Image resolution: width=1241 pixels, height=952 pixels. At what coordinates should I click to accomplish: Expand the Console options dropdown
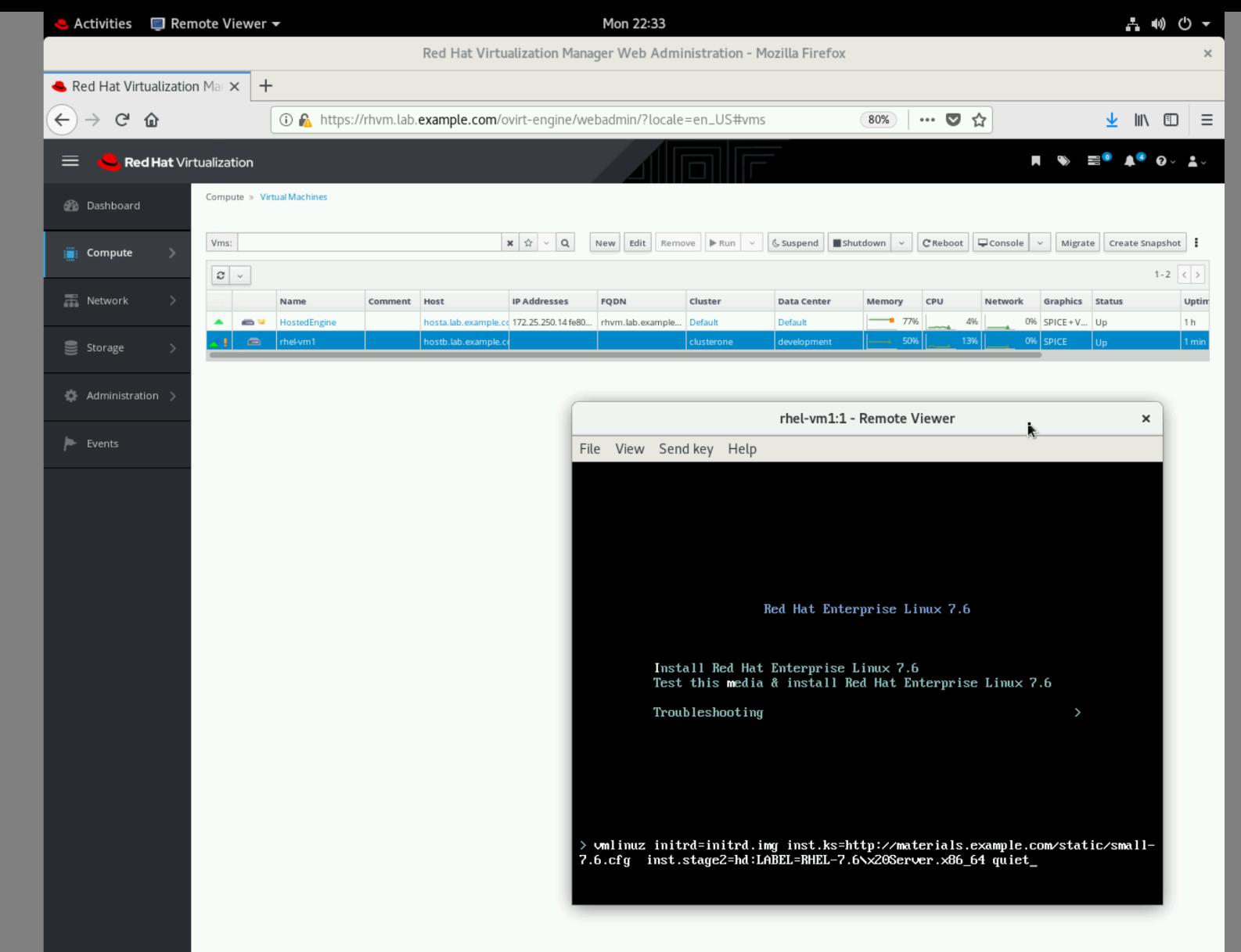click(1040, 242)
